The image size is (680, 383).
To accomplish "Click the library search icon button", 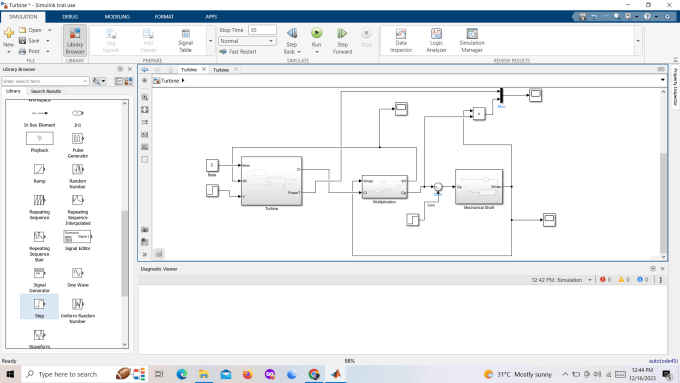I will [x=96, y=81].
